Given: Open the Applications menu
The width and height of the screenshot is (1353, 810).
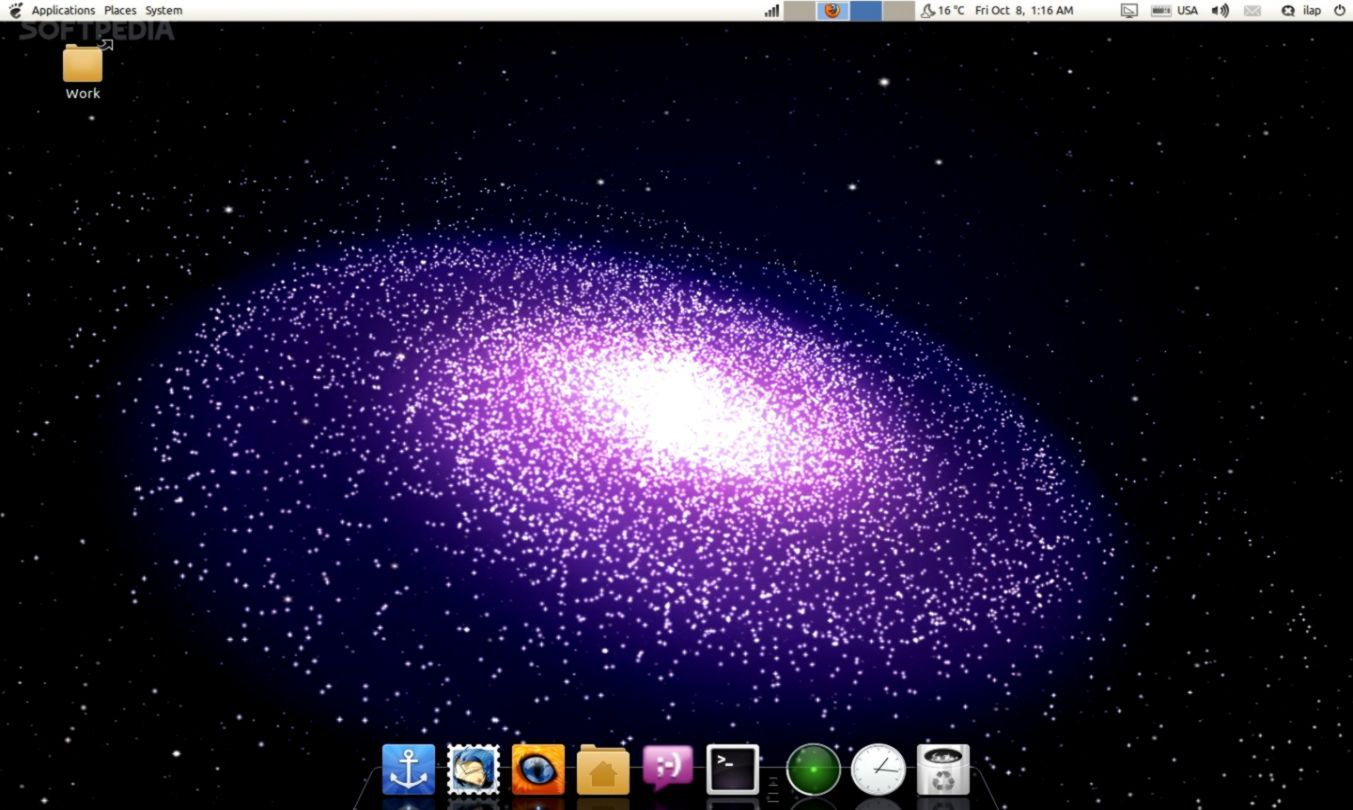Looking at the screenshot, I should click(63, 10).
